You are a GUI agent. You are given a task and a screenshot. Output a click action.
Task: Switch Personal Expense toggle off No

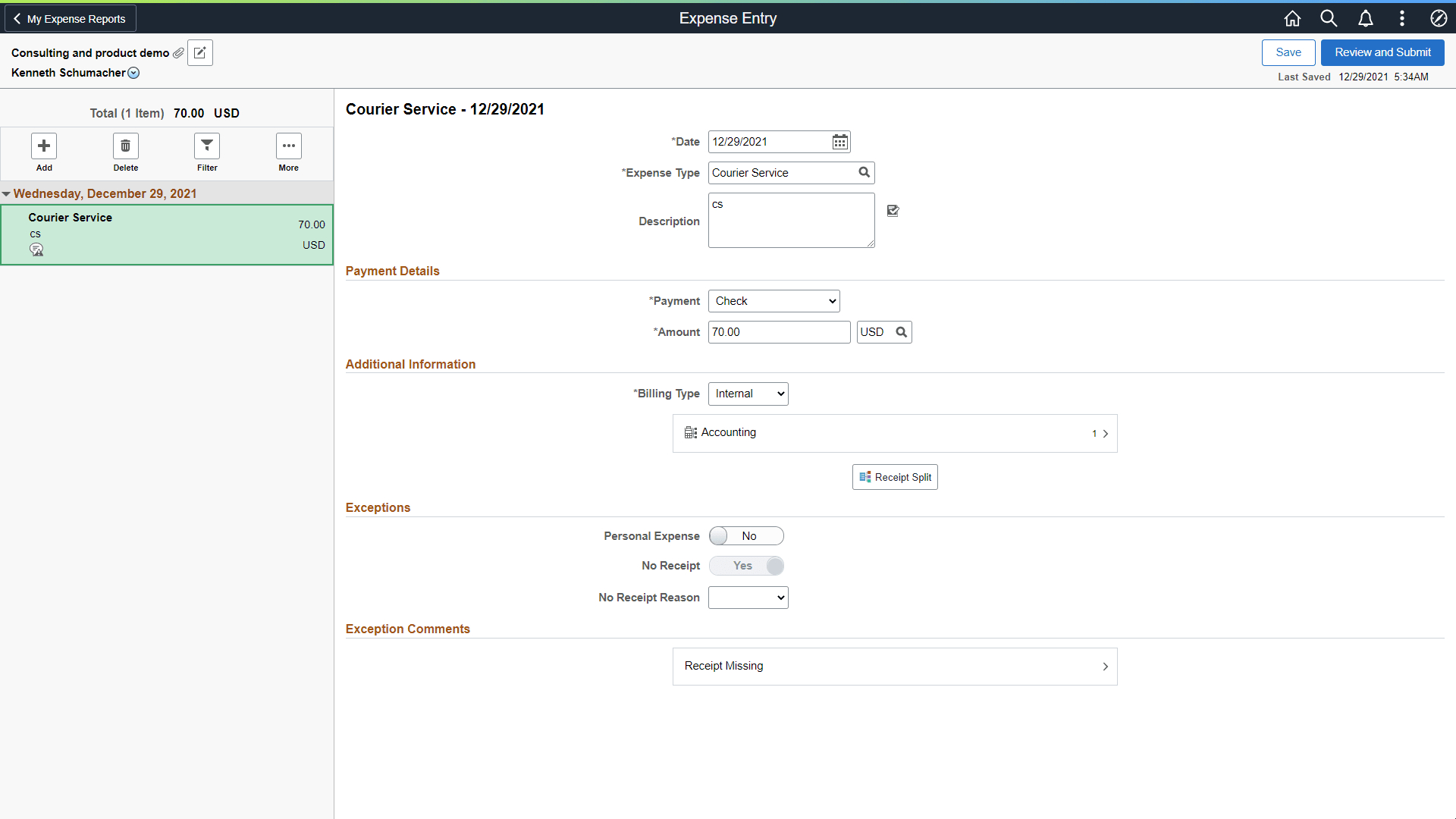pyautogui.click(x=746, y=535)
